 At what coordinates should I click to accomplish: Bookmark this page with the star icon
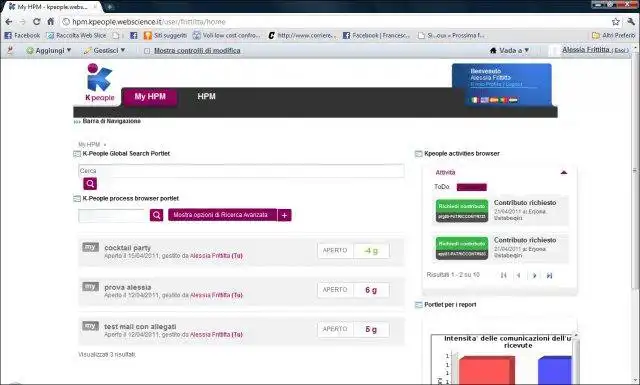pos(616,22)
